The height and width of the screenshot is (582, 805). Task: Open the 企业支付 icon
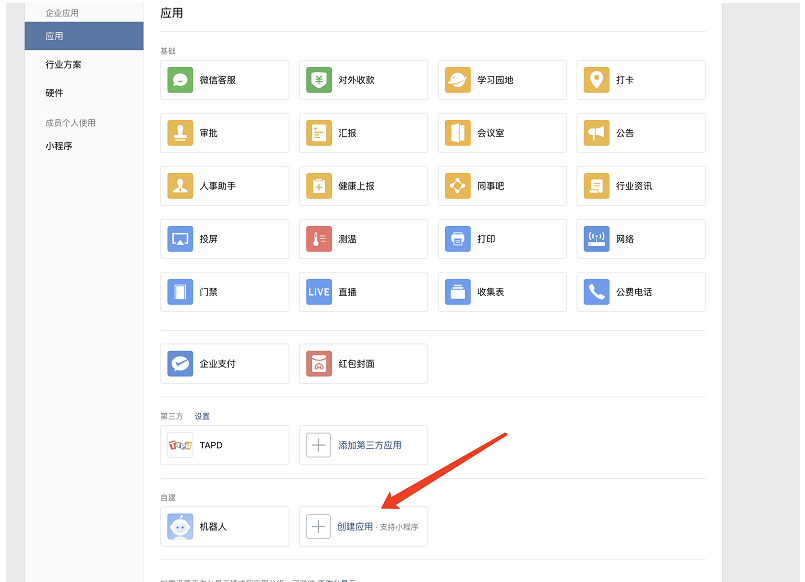pyautogui.click(x=180, y=364)
